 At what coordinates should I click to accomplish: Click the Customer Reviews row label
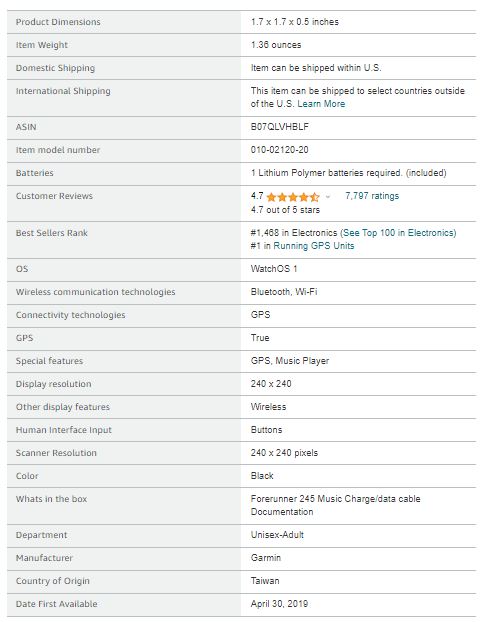[x=54, y=196]
